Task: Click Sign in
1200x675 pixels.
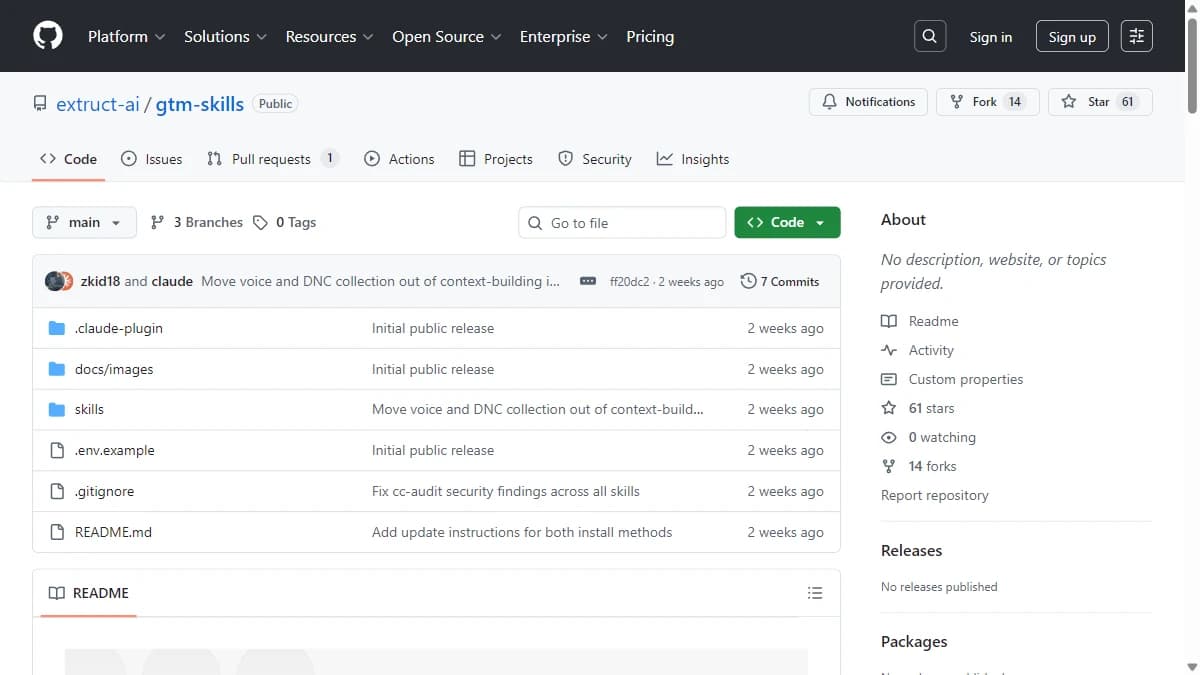Action: pyautogui.click(x=990, y=37)
